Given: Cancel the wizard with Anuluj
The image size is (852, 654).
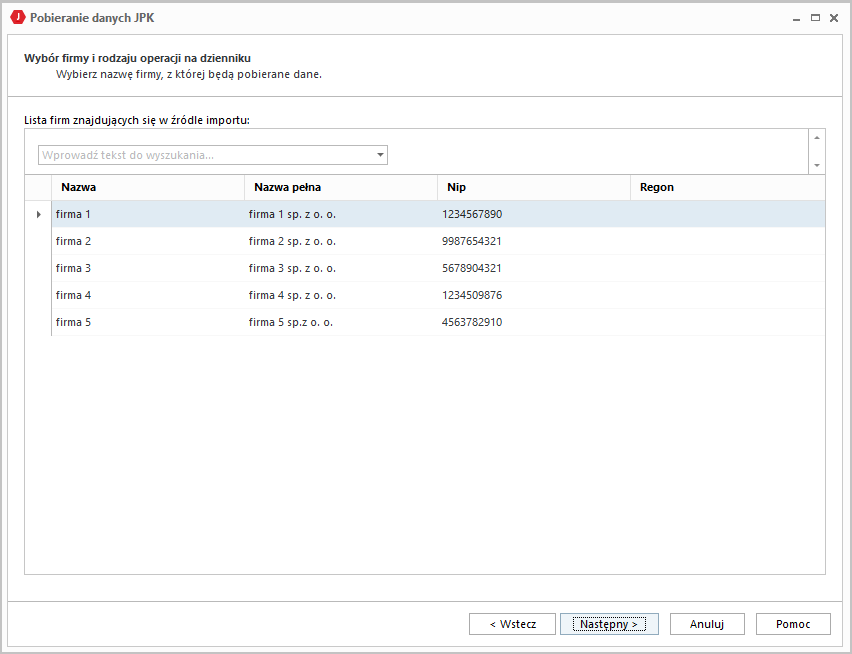Looking at the screenshot, I should click(706, 624).
